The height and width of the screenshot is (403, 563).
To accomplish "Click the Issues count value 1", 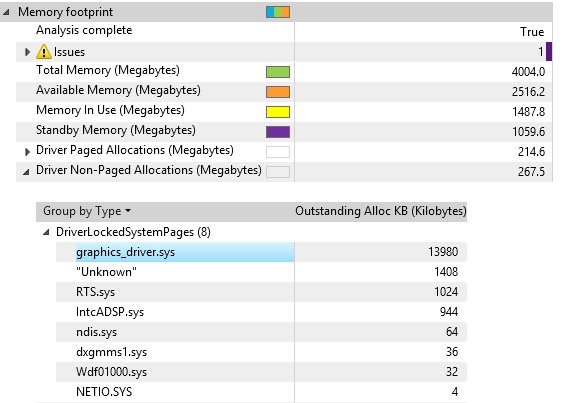I will [541, 52].
